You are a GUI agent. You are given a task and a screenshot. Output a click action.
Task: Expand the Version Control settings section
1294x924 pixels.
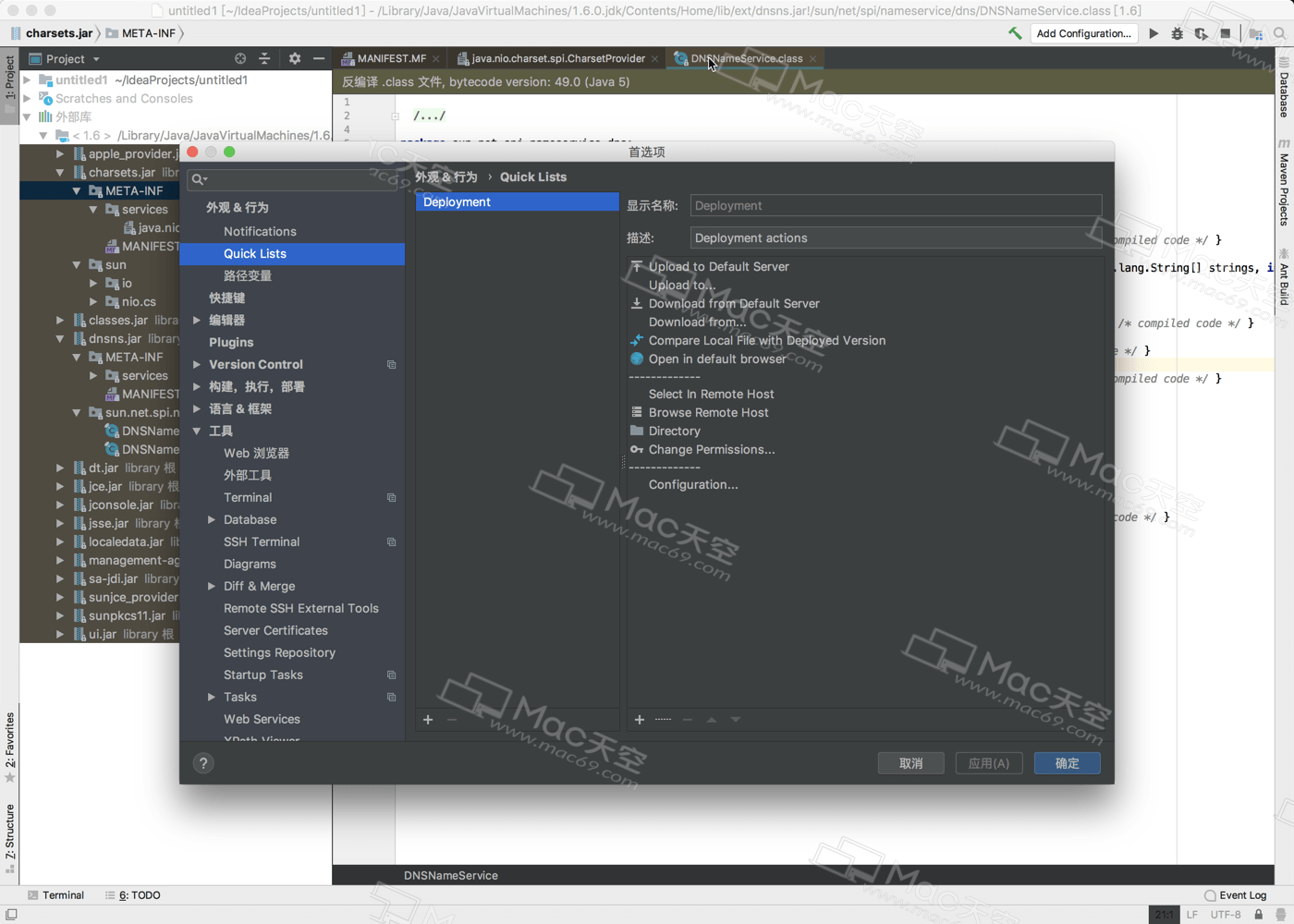[x=197, y=364]
